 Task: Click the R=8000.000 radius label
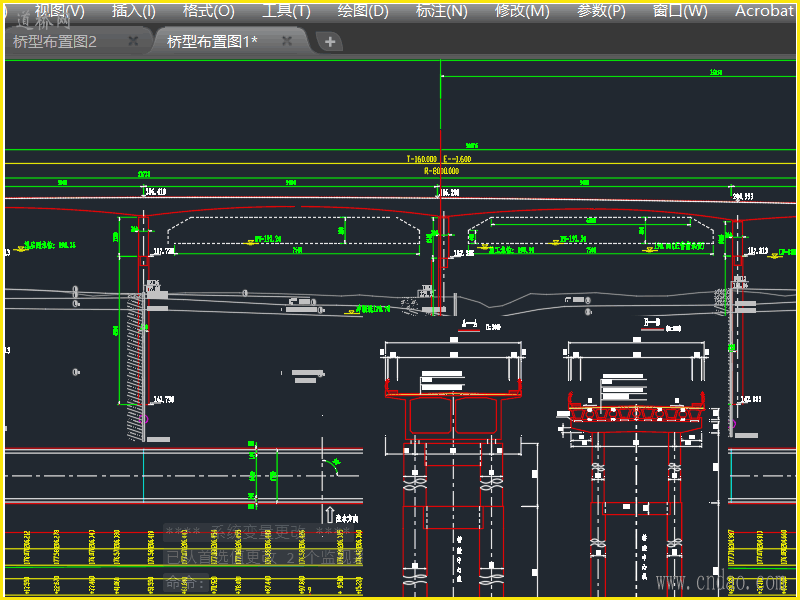click(441, 171)
